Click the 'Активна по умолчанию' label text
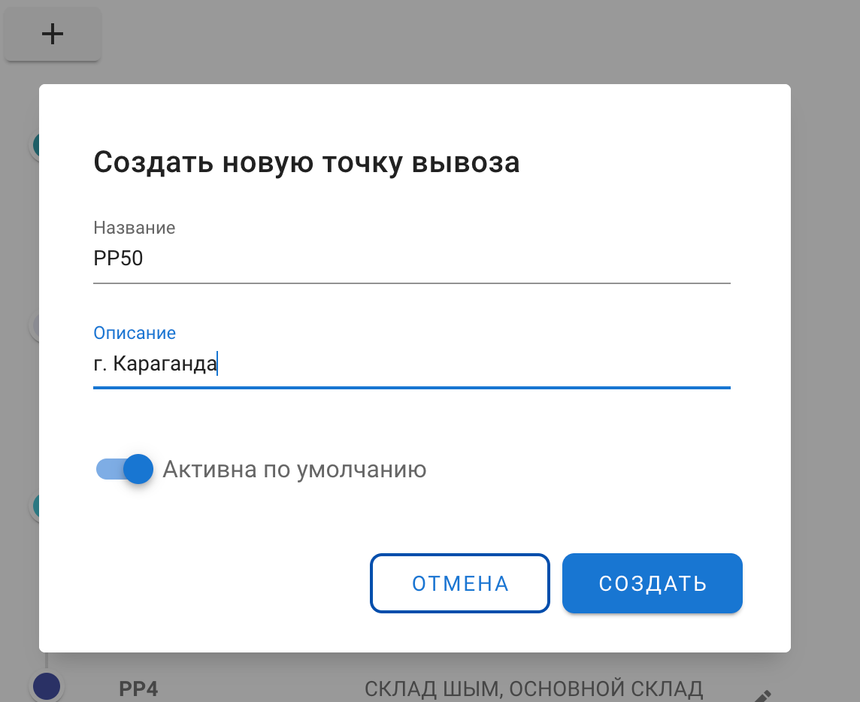The width and height of the screenshot is (860, 702). [x=294, y=469]
